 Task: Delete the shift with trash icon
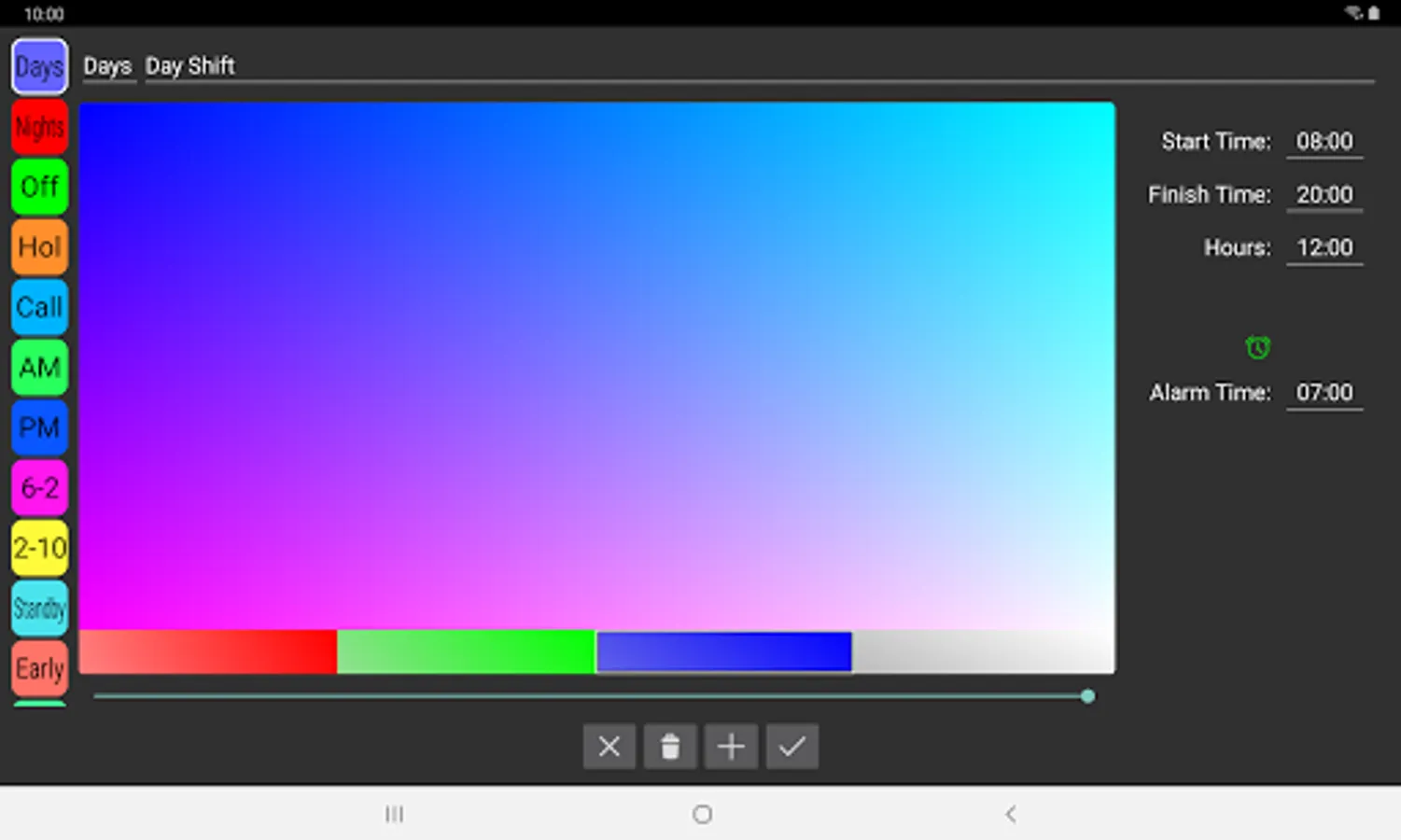coord(670,747)
